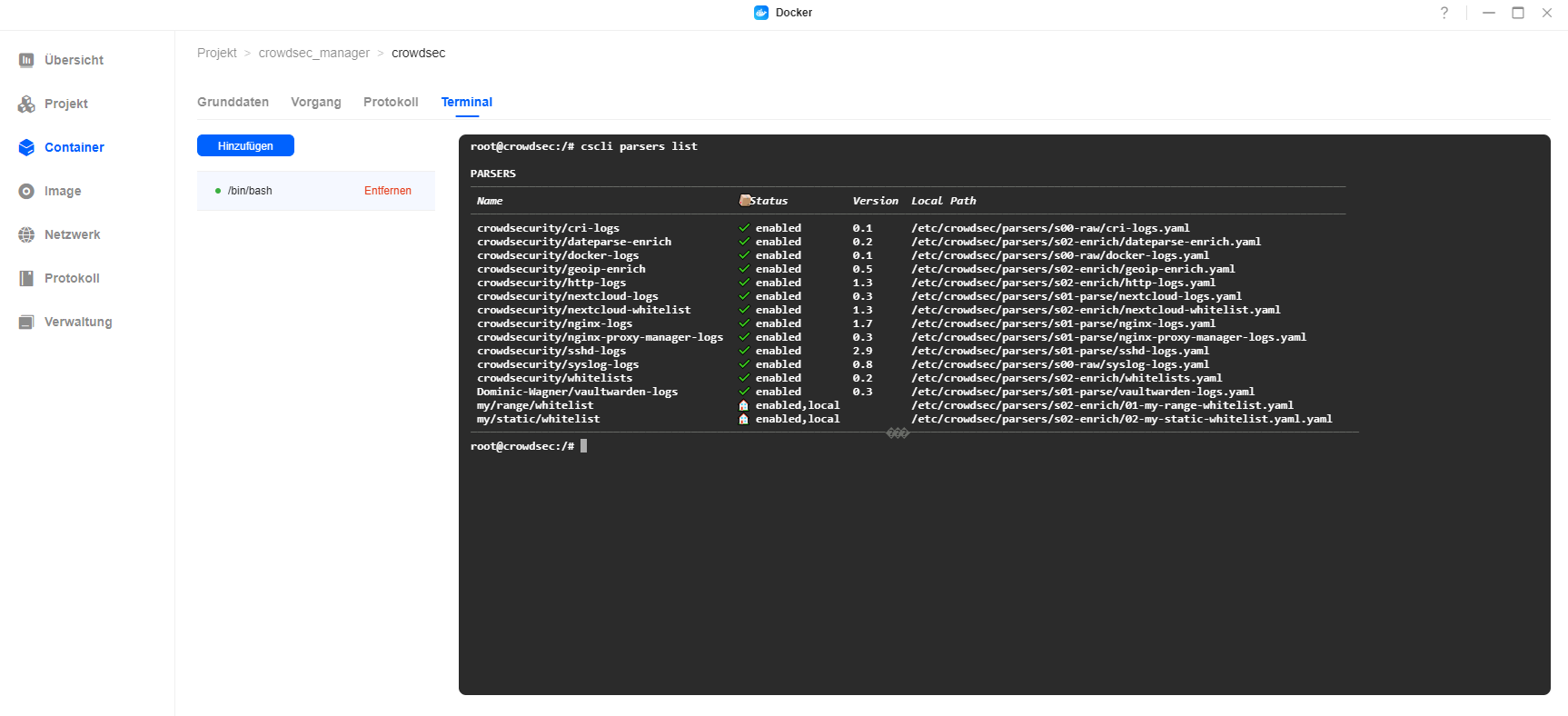Switch to the Protokoll tab

click(x=391, y=102)
